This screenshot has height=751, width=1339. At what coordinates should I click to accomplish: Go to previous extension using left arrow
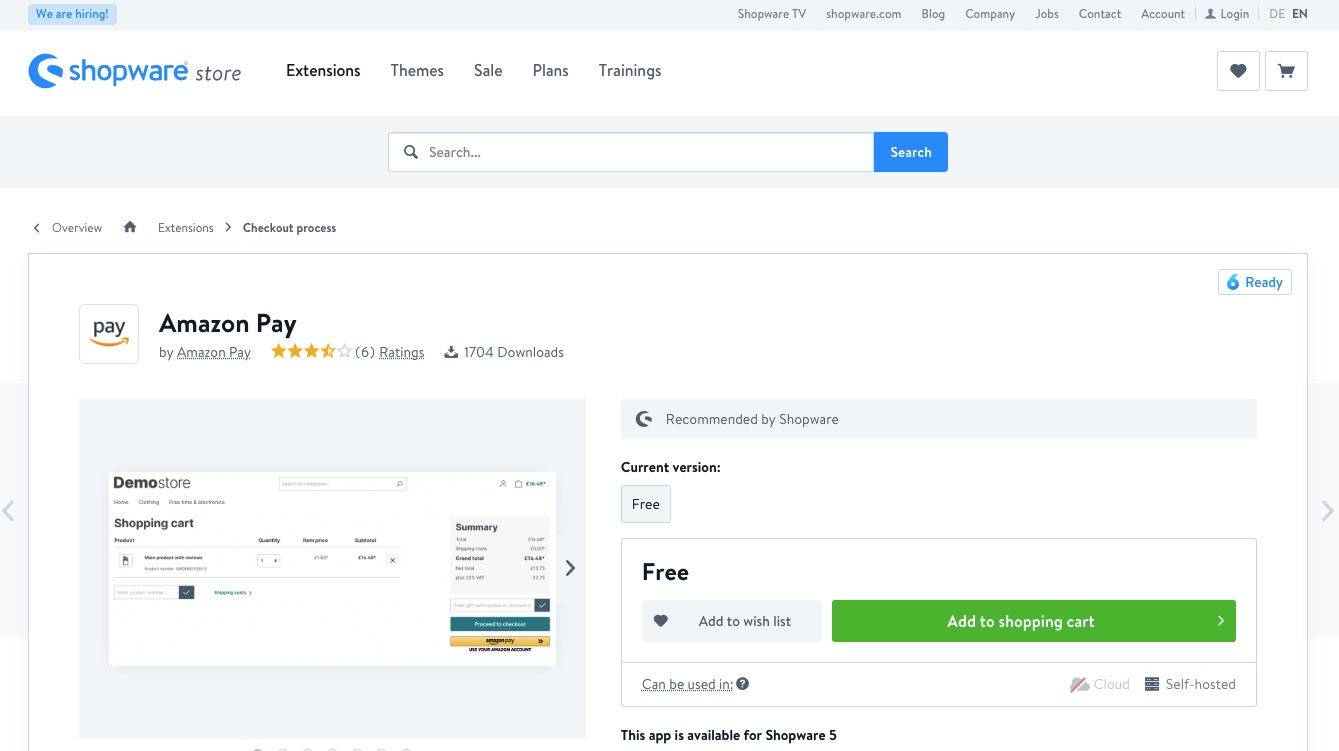click(9, 511)
